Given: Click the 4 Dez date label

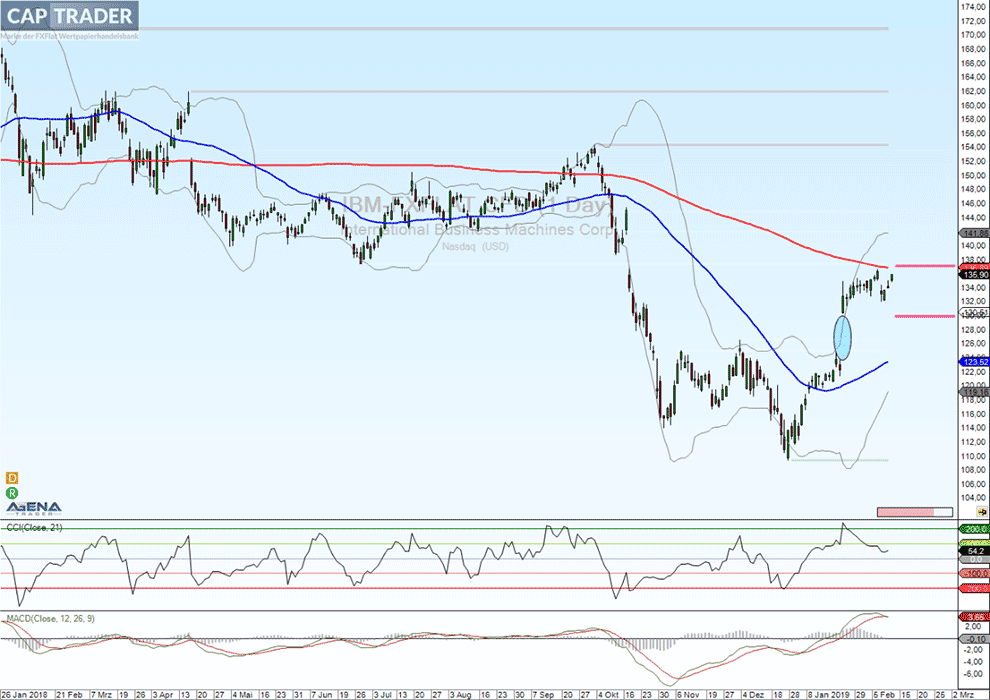Looking at the screenshot, I should (753, 694).
